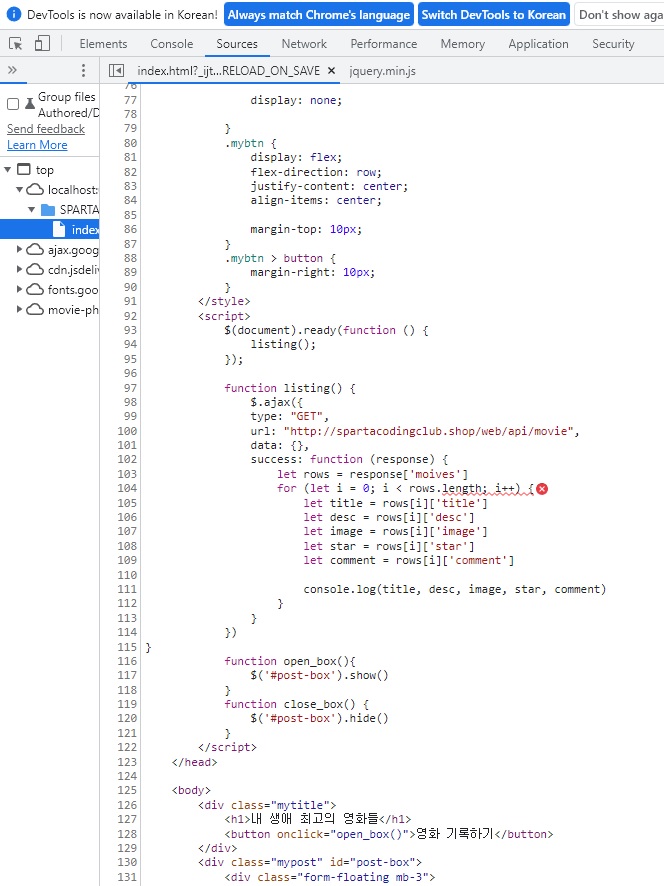Expand the ajax.goog domain node
This screenshot has height=886, width=664.
[20, 249]
